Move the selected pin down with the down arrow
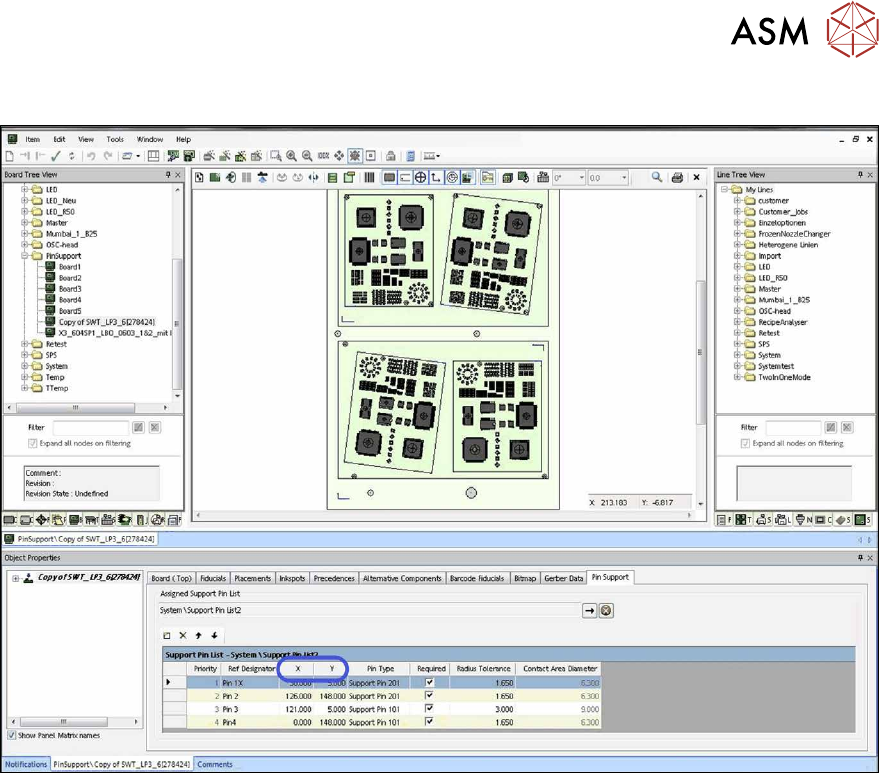Viewport: 879px width, 773px height. [214, 635]
